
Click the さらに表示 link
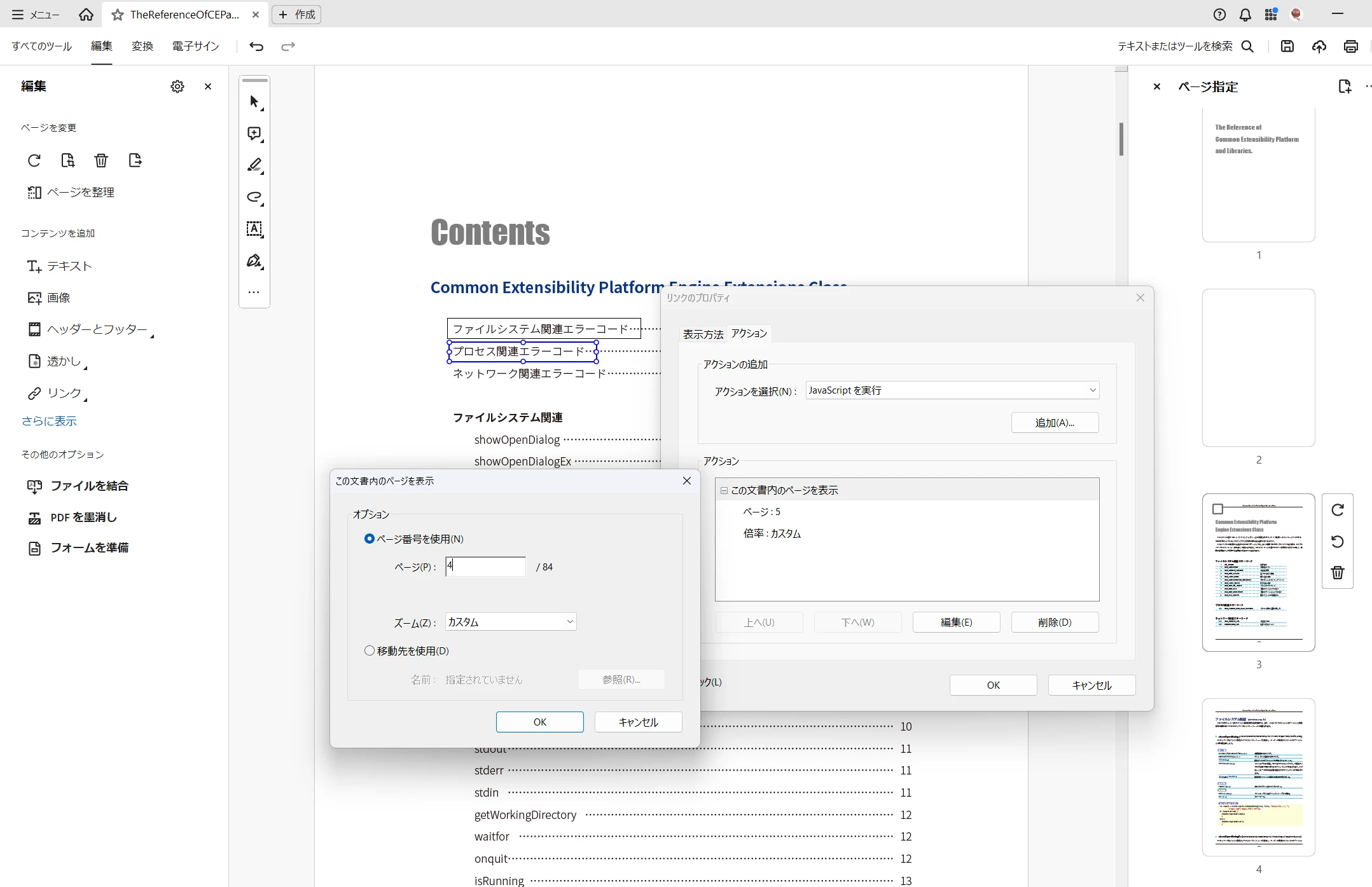point(49,421)
